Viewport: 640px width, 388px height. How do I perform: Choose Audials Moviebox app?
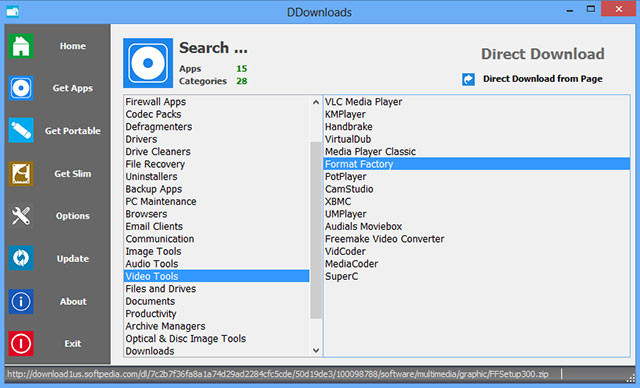(x=477, y=226)
